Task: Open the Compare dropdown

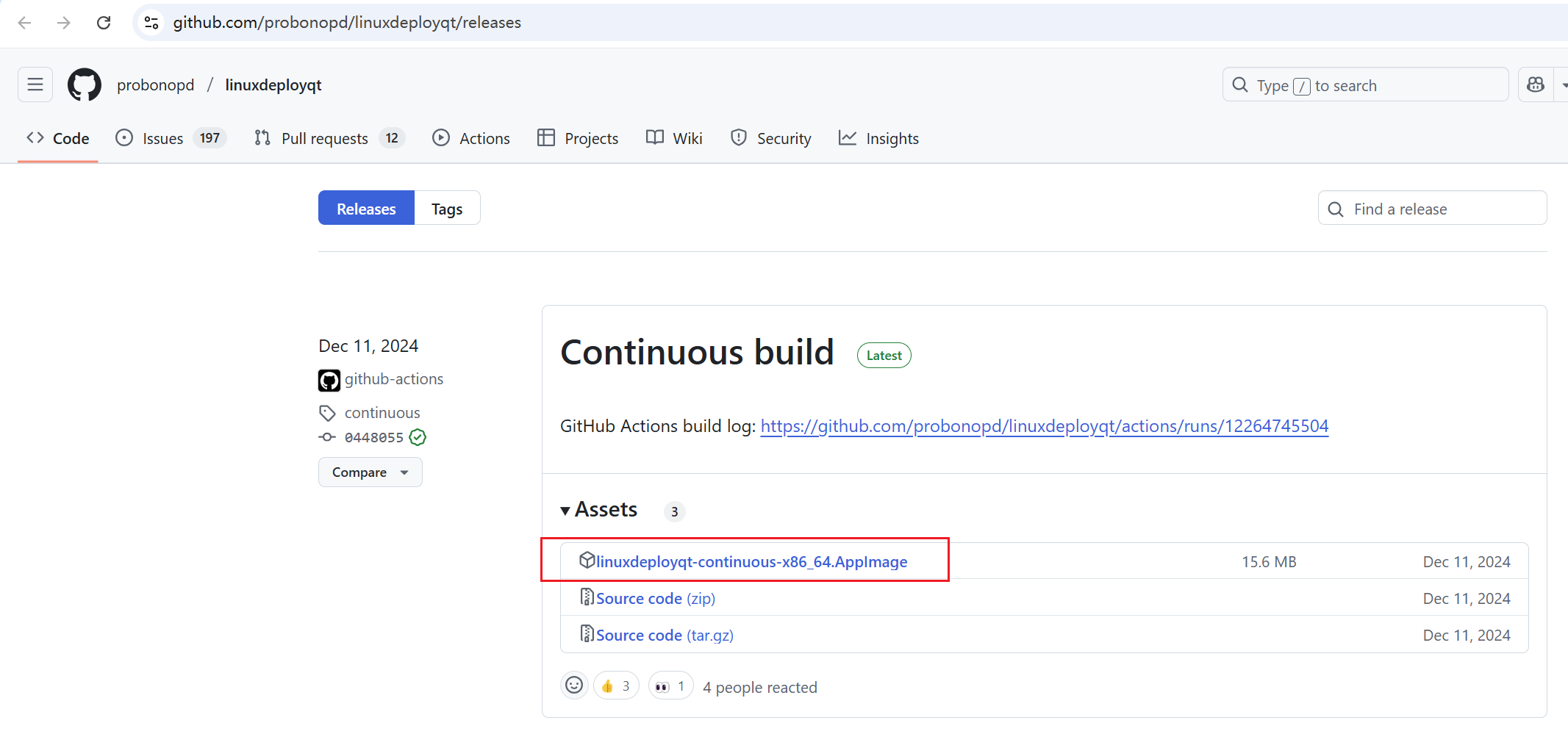Action: (x=370, y=472)
